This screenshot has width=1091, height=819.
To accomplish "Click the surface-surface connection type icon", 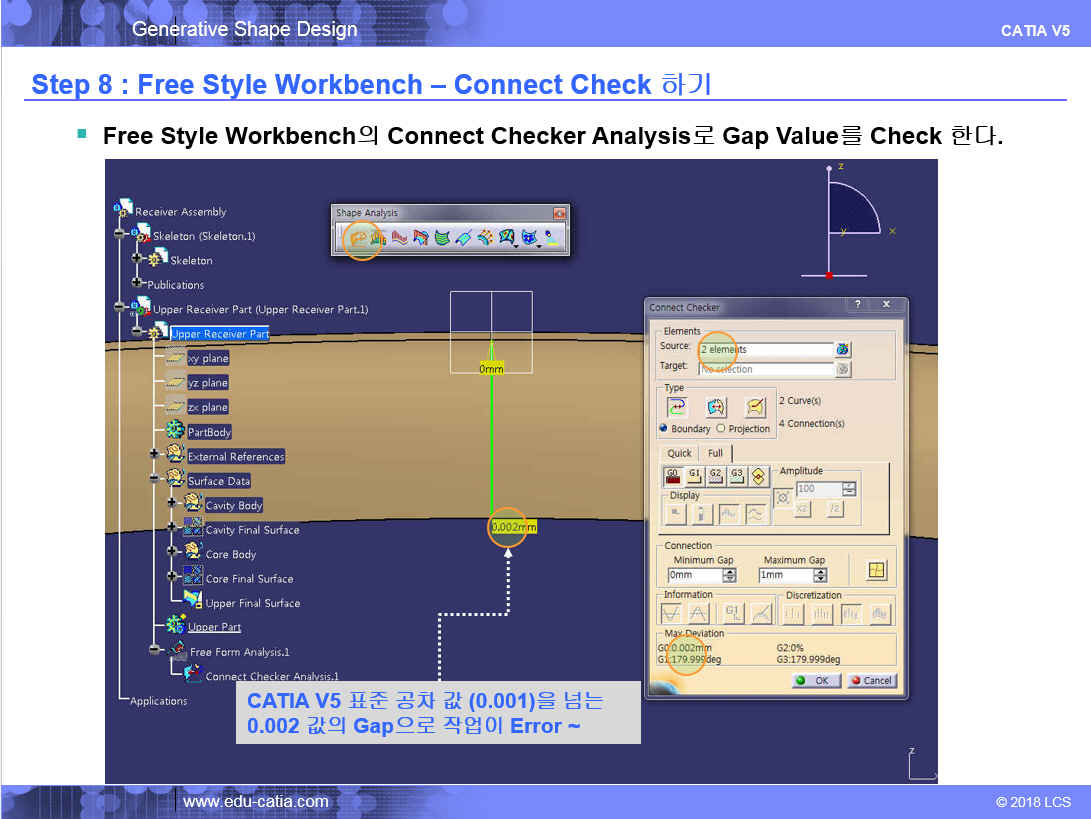I will click(716, 407).
